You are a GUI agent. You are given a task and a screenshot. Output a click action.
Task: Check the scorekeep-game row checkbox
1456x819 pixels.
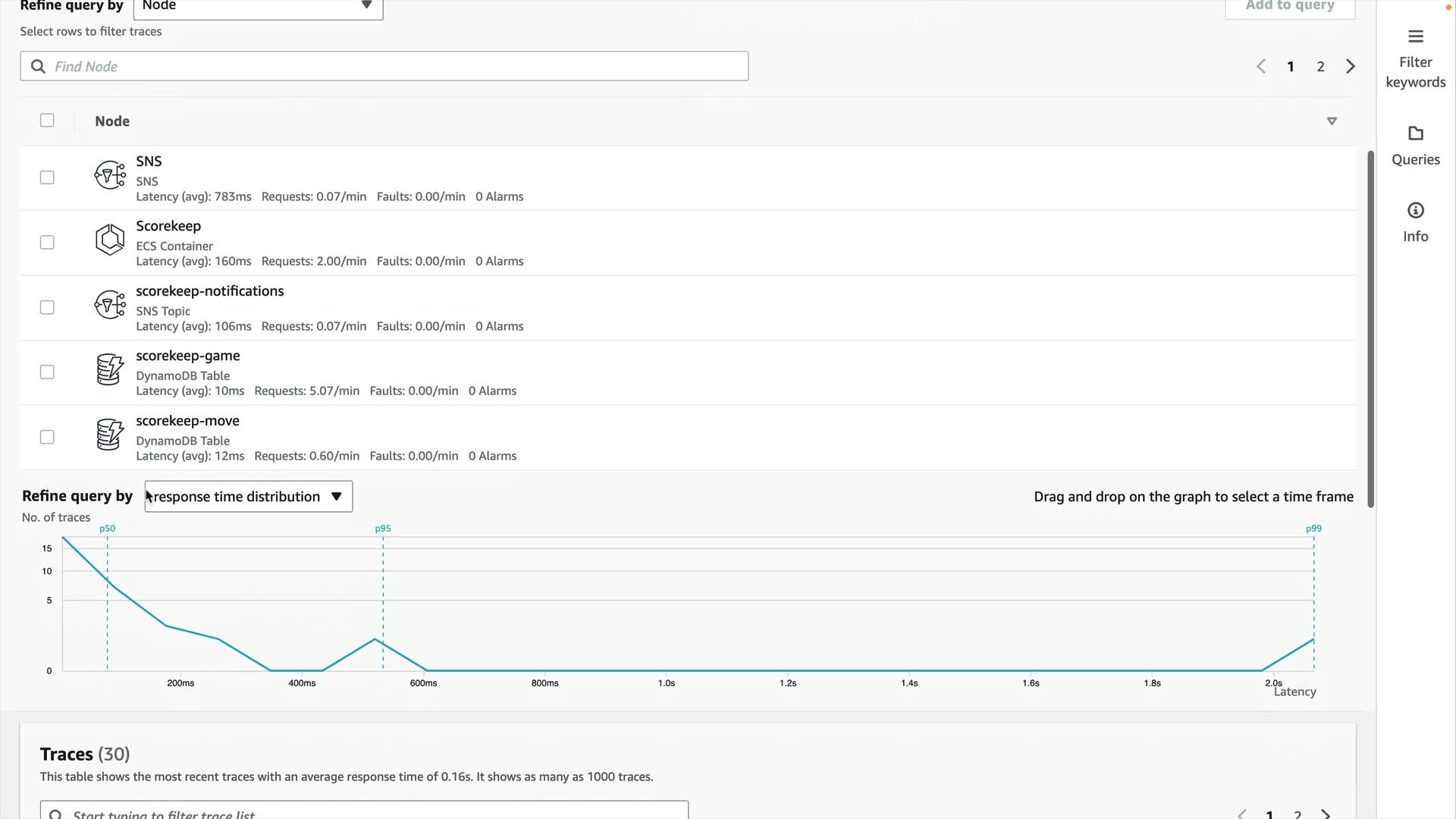point(47,372)
